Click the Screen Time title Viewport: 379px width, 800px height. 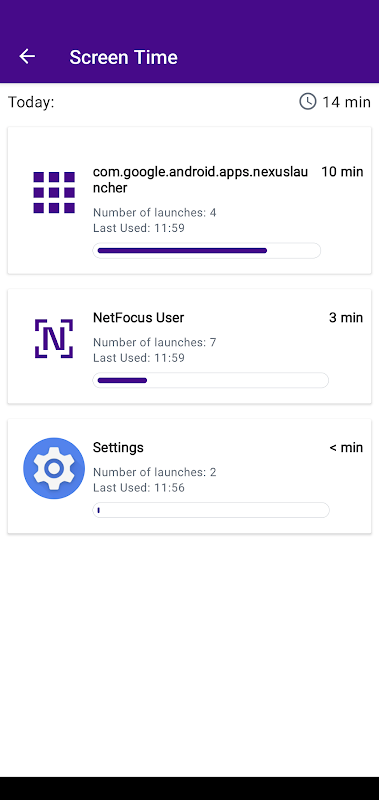[x=123, y=57]
